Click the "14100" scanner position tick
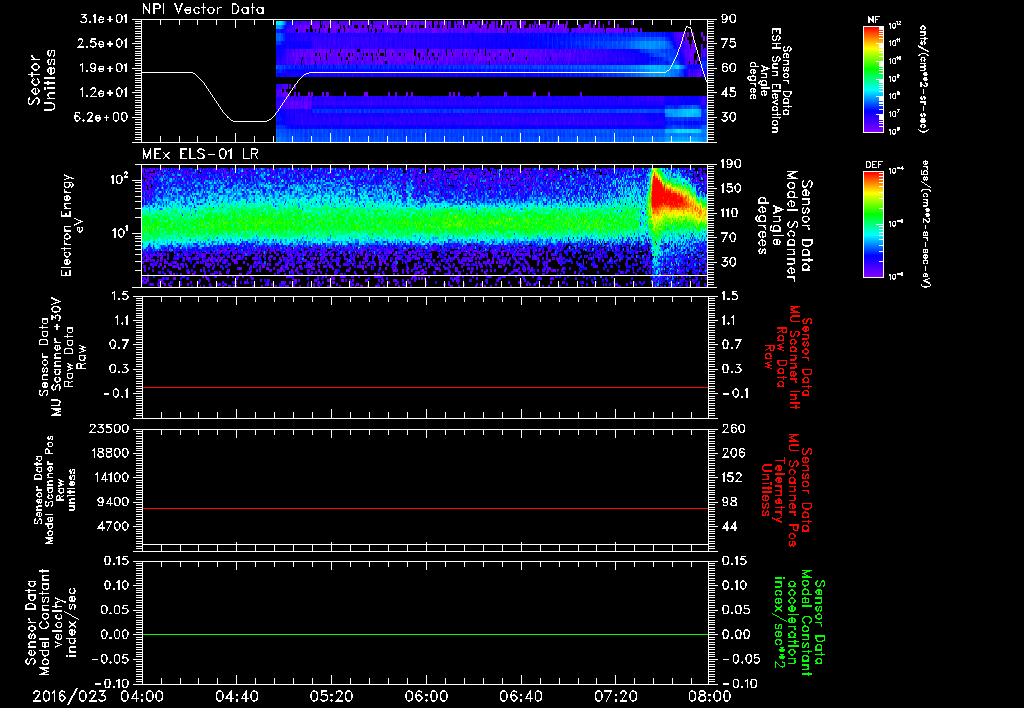 [109, 477]
